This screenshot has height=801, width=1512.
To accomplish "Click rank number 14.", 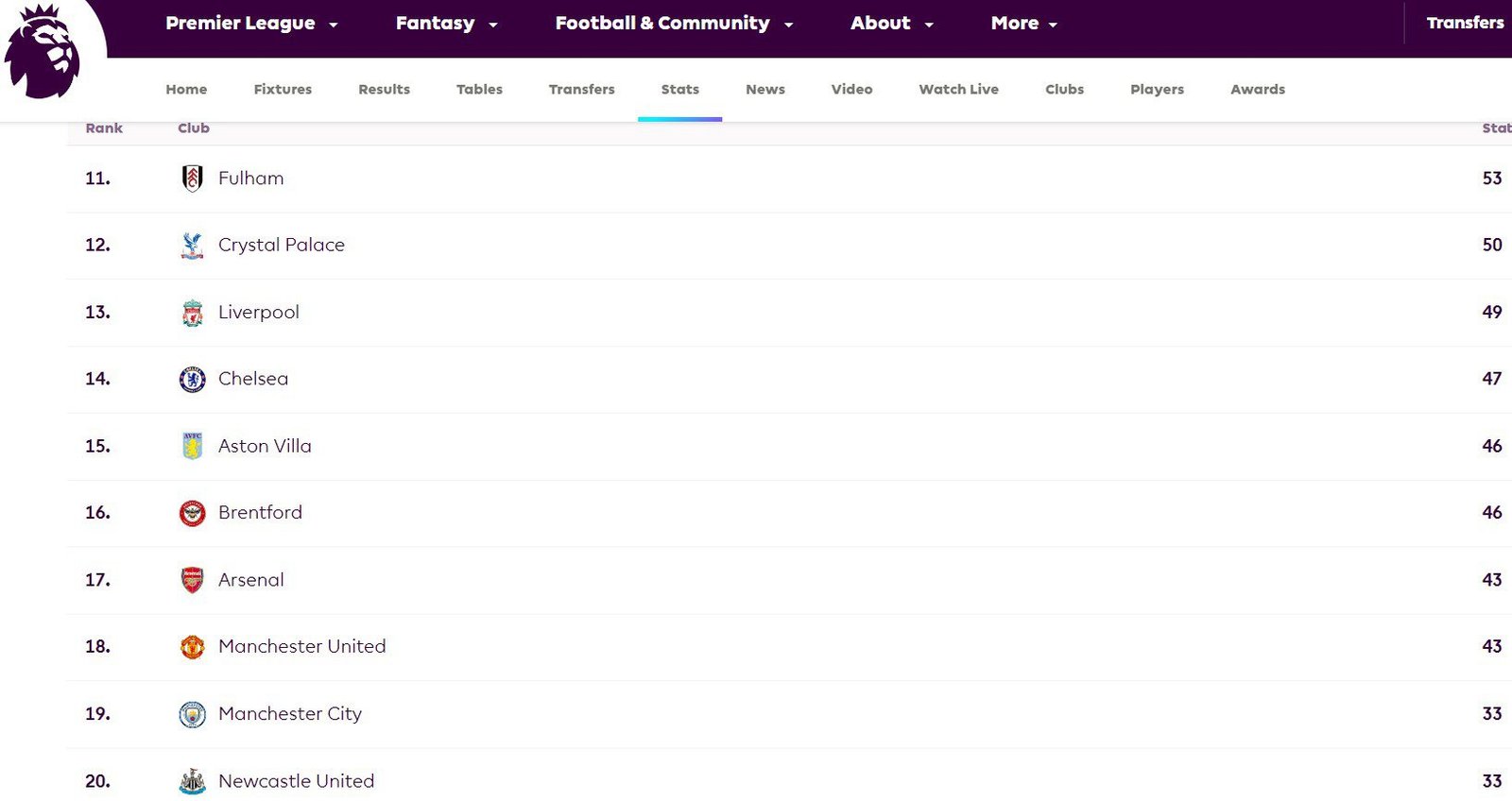I will pos(97,379).
